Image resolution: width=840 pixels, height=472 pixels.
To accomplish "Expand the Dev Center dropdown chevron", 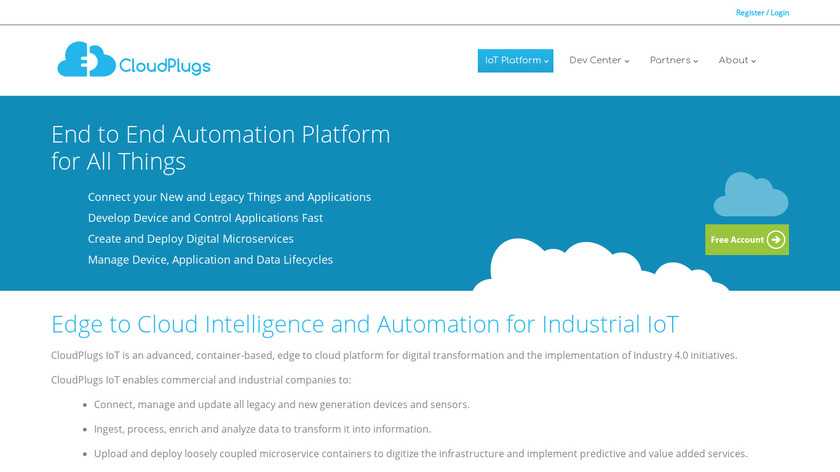I will point(627,62).
